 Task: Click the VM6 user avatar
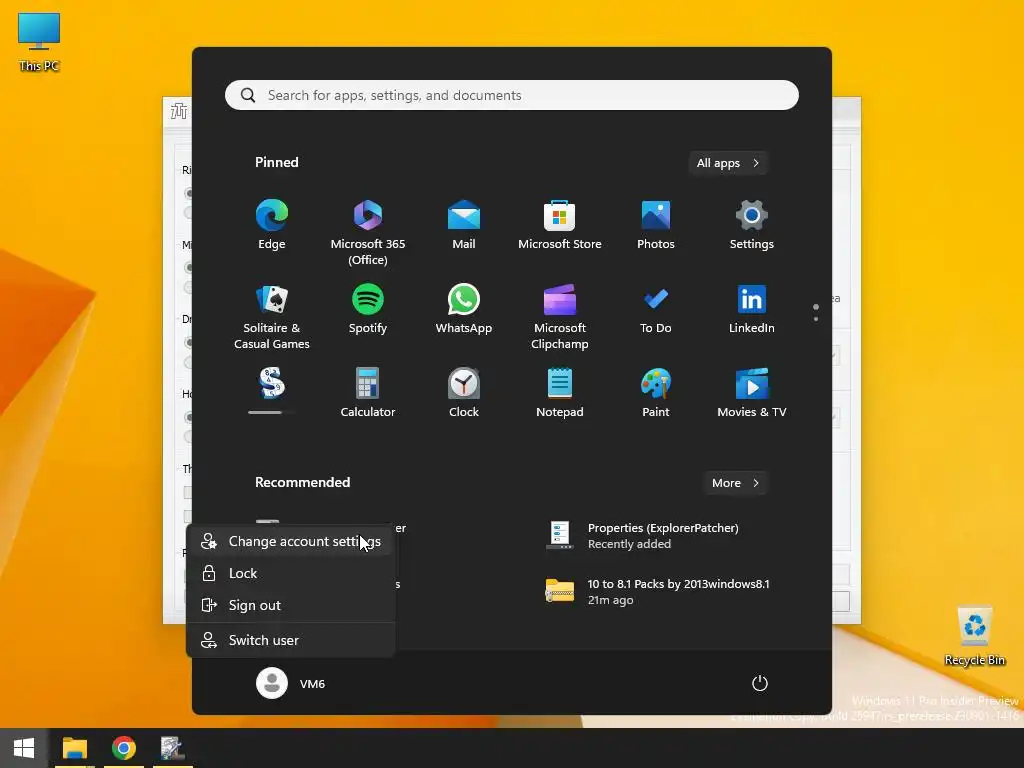(272, 683)
